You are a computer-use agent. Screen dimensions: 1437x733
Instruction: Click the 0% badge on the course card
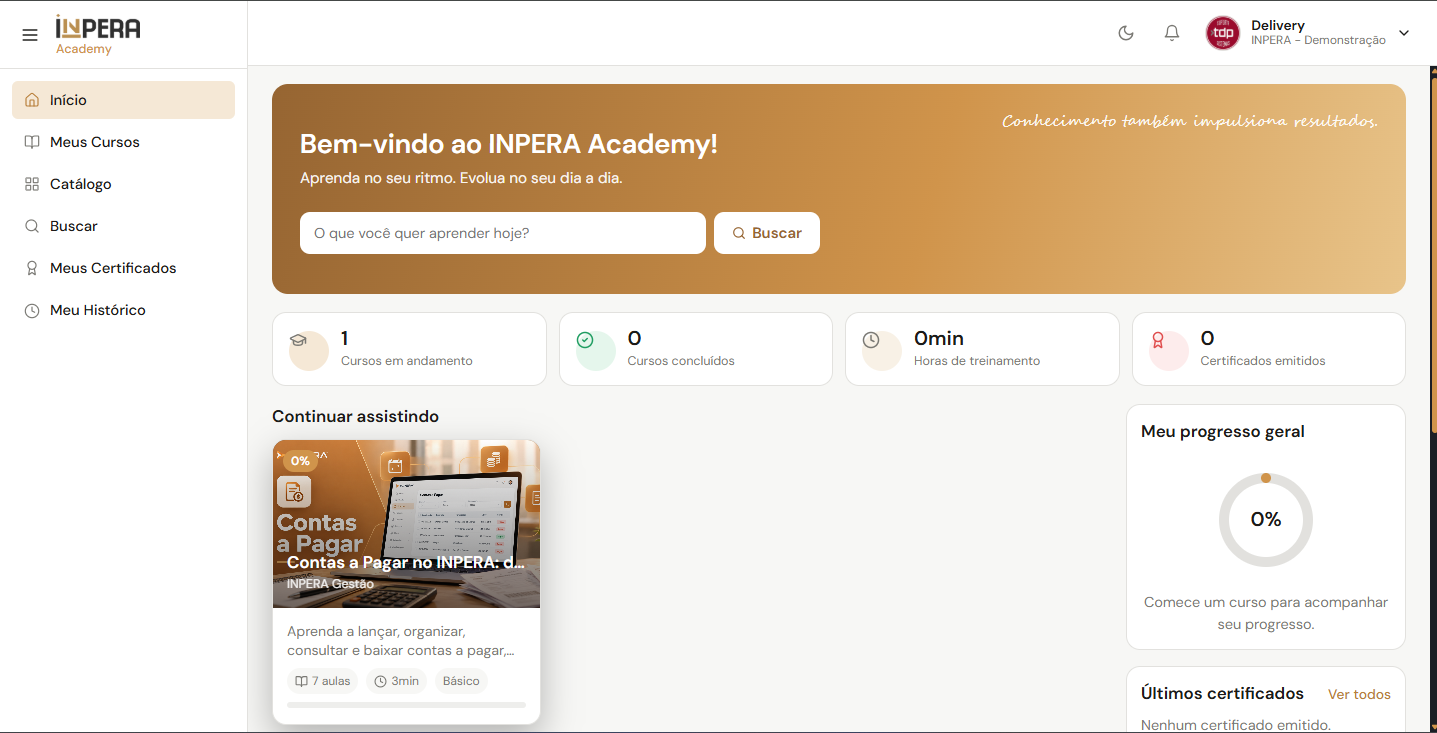[x=300, y=461]
